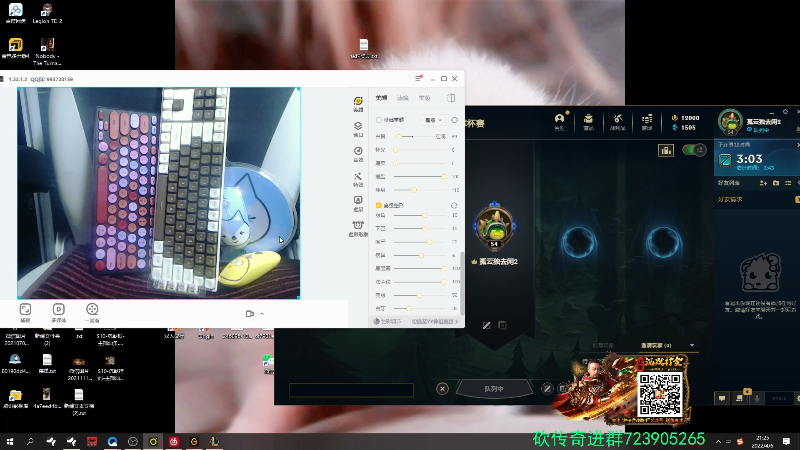Click the friend requests row in League sidebar
800x450 pixels.
pos(757,199)
